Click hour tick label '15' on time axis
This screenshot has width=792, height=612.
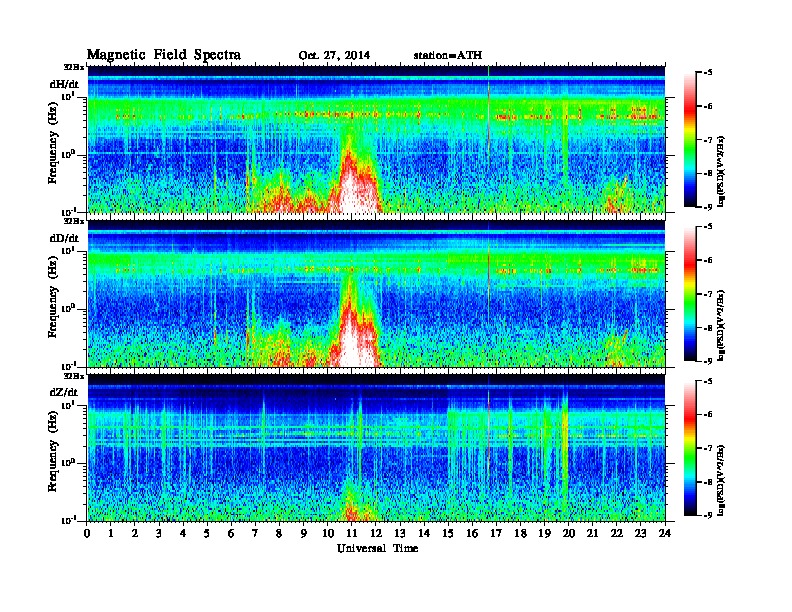(448, 534)
